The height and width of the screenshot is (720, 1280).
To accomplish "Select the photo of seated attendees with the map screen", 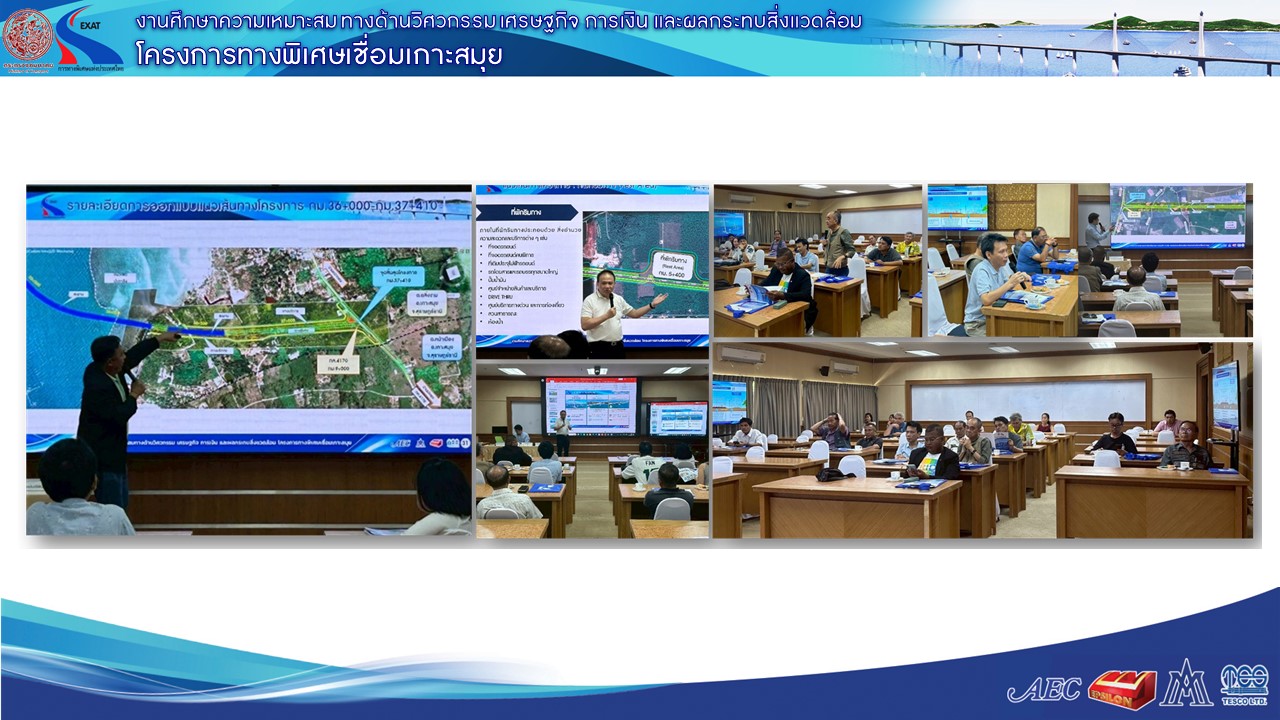I will (x=1089, y=260).
